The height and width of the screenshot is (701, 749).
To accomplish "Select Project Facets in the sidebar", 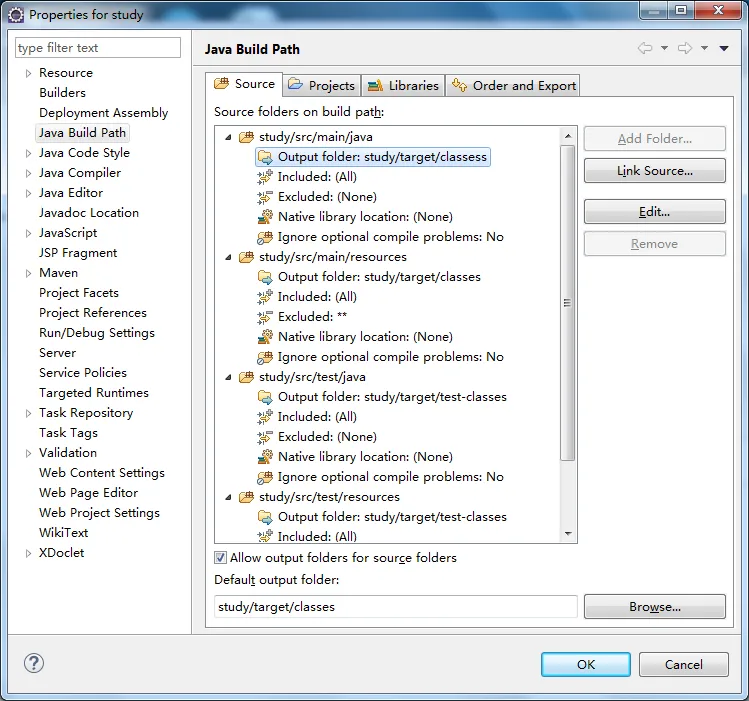I will tap(79, 293).
